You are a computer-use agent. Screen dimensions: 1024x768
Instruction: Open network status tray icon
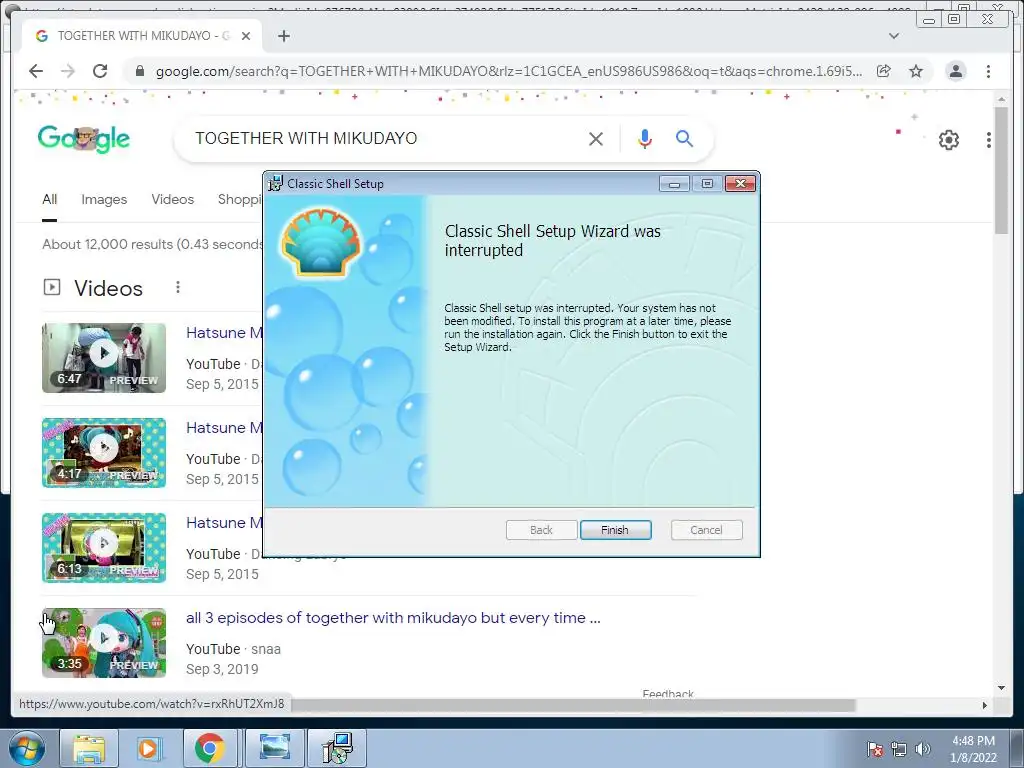click(x=899, y=749)
